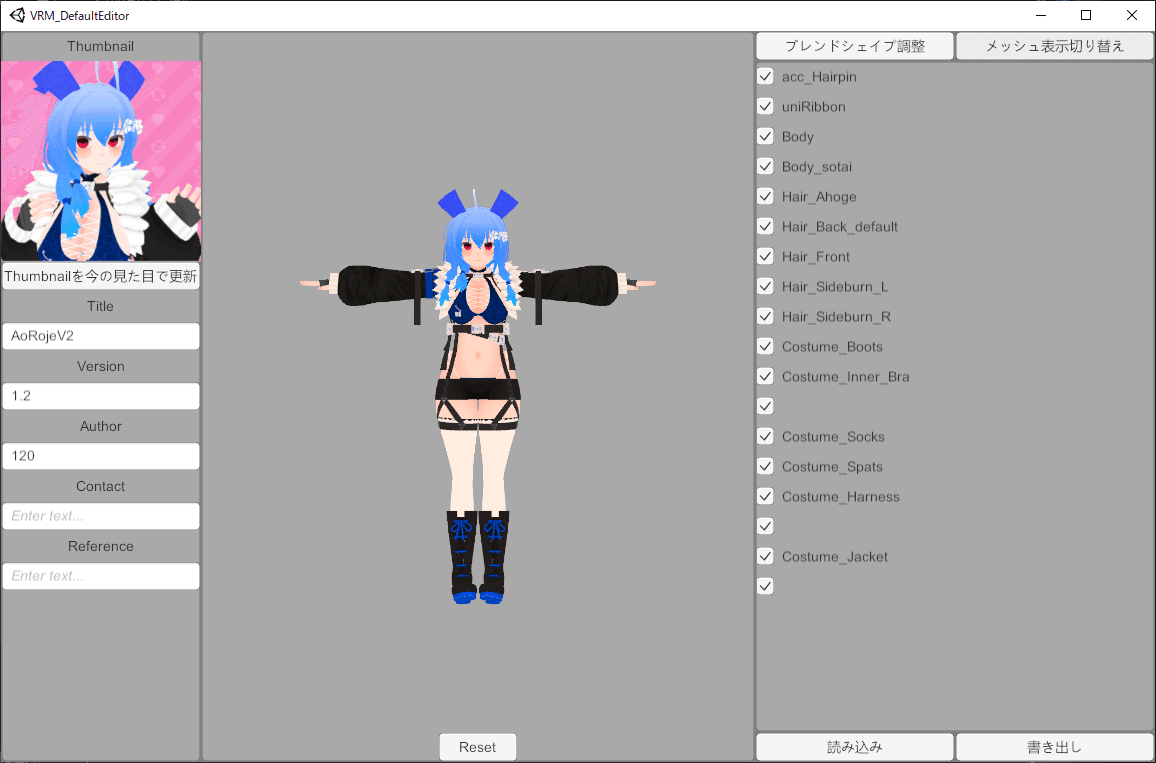Toggle Hair_Back_default checkbox
The width and height of the screenshot is (1156, 763).
765,226
